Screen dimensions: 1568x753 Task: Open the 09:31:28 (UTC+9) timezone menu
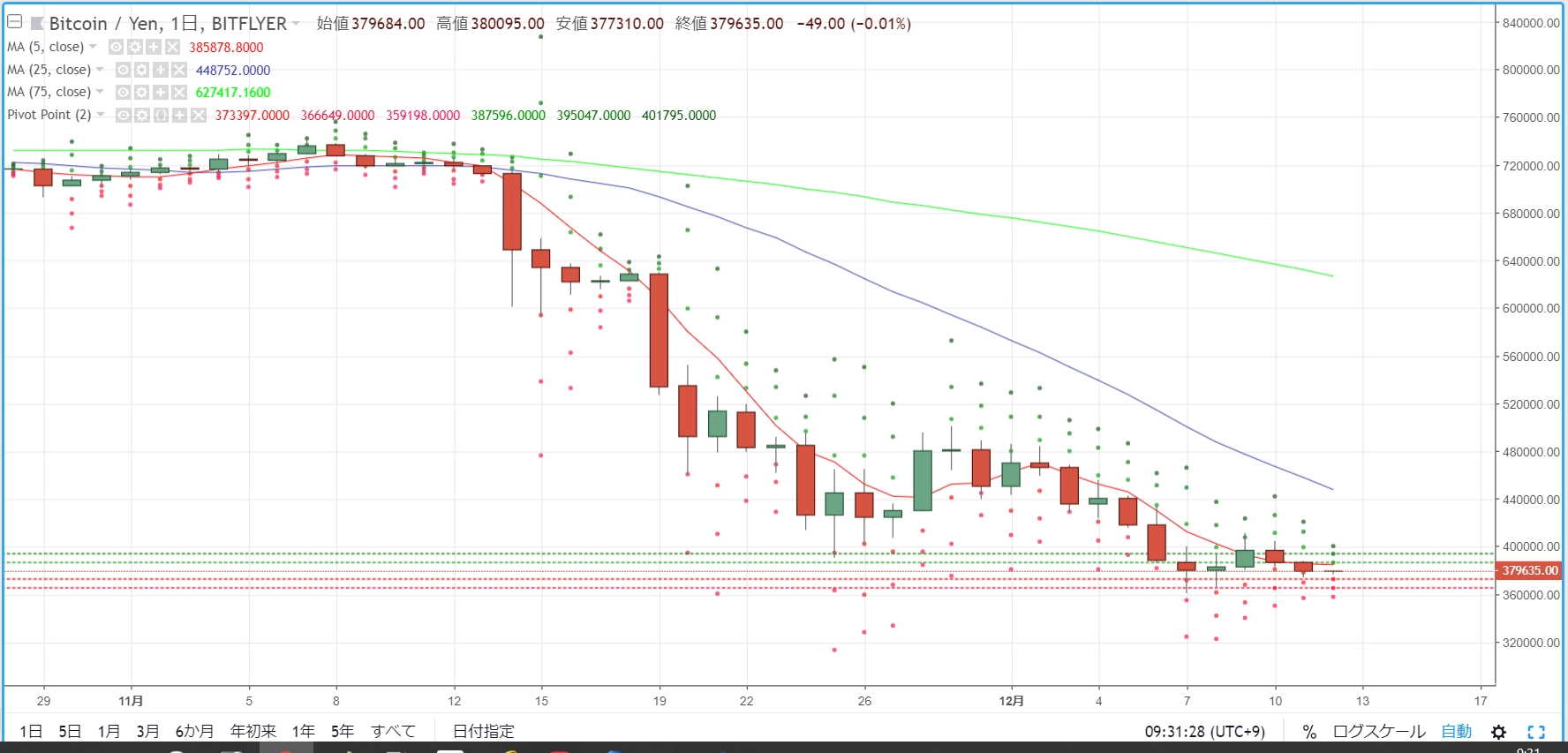(x=1205, y=731)
